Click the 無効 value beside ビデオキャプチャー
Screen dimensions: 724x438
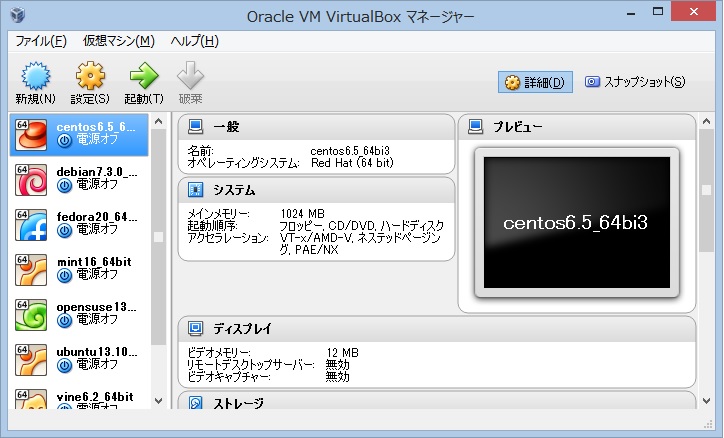[x=338, y=377]
